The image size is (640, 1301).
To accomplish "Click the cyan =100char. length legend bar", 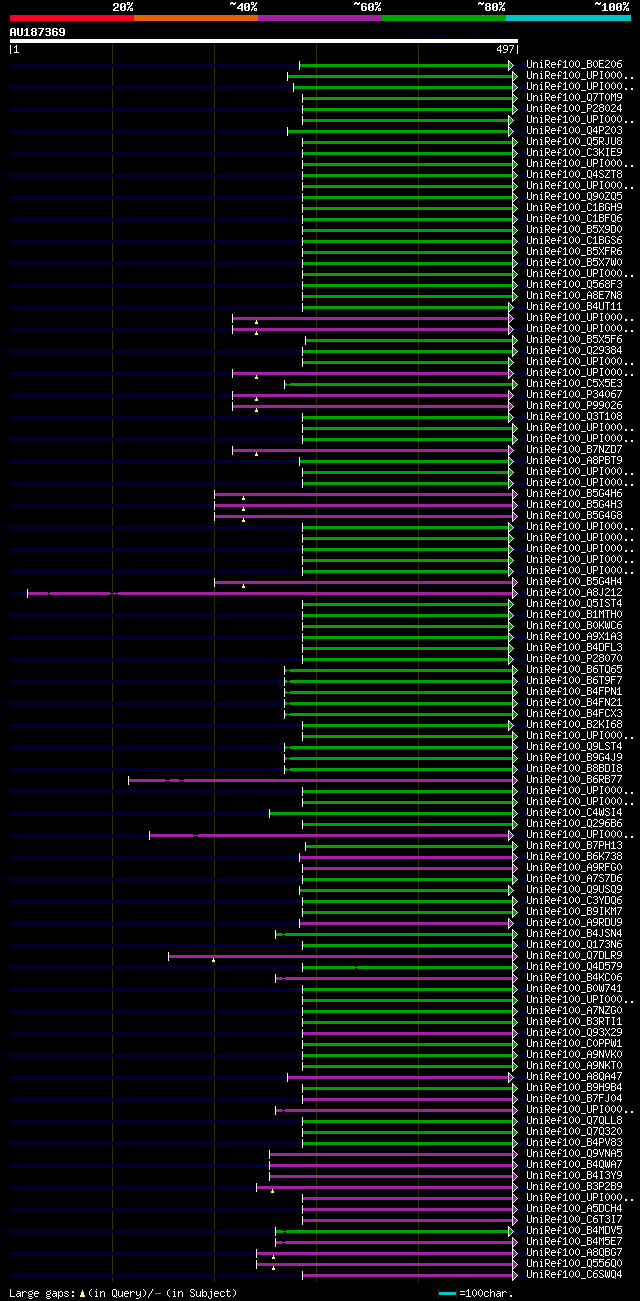I will 447,1294.
